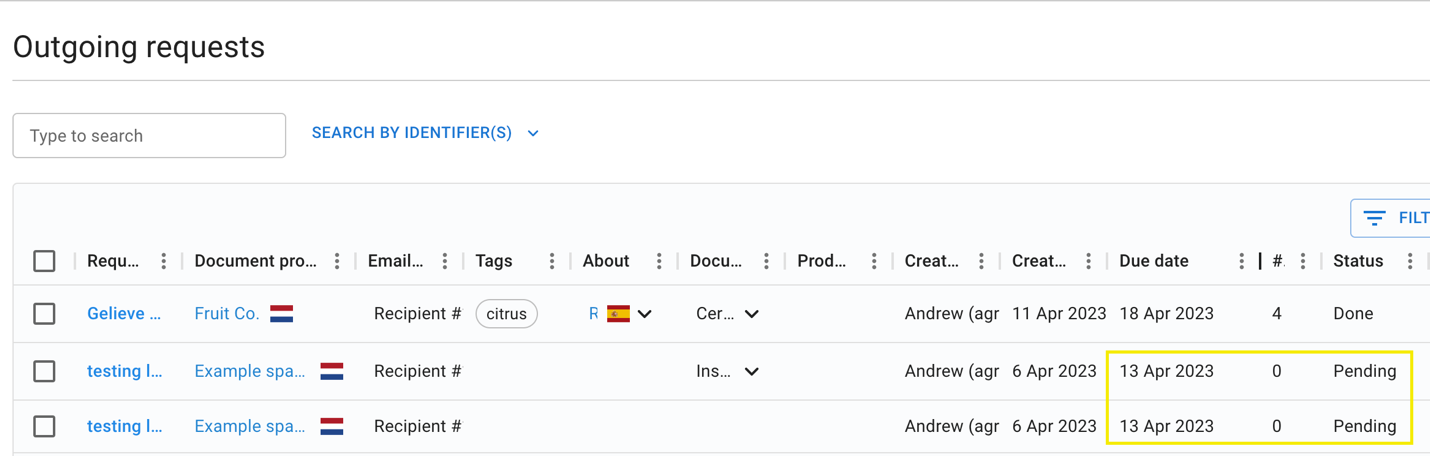Expand the Search by identifier(s) dropdown
This screenshot has width=1430, height=456.
(425, 133)
